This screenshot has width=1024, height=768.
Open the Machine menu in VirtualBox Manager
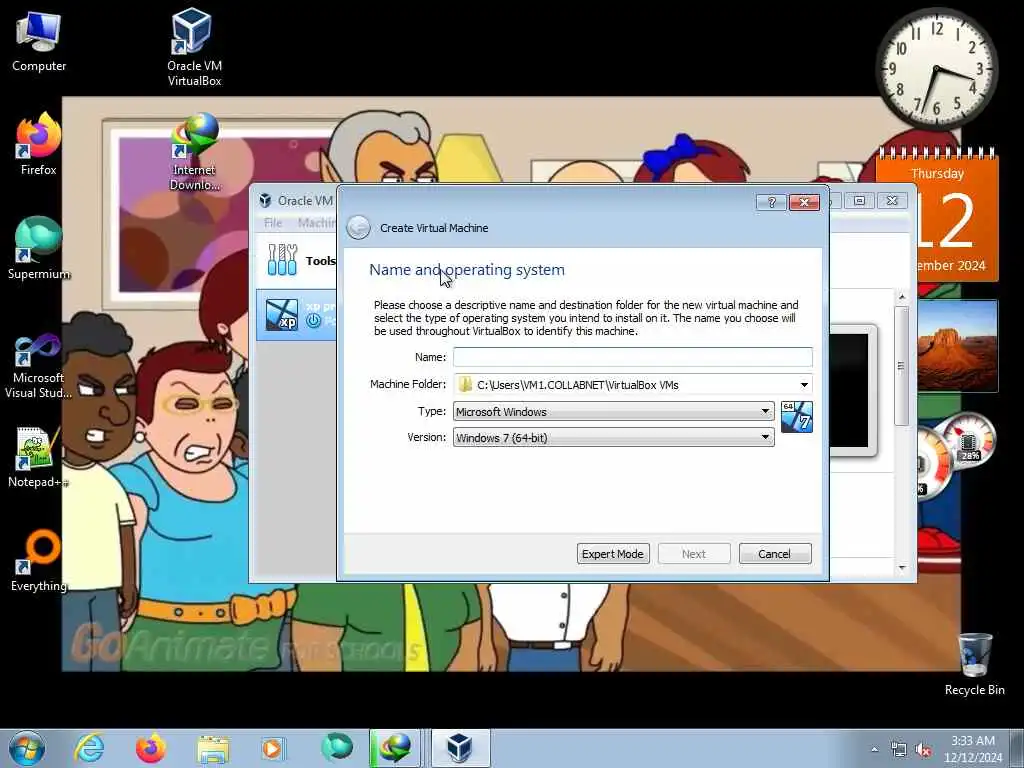click(317, 223)
